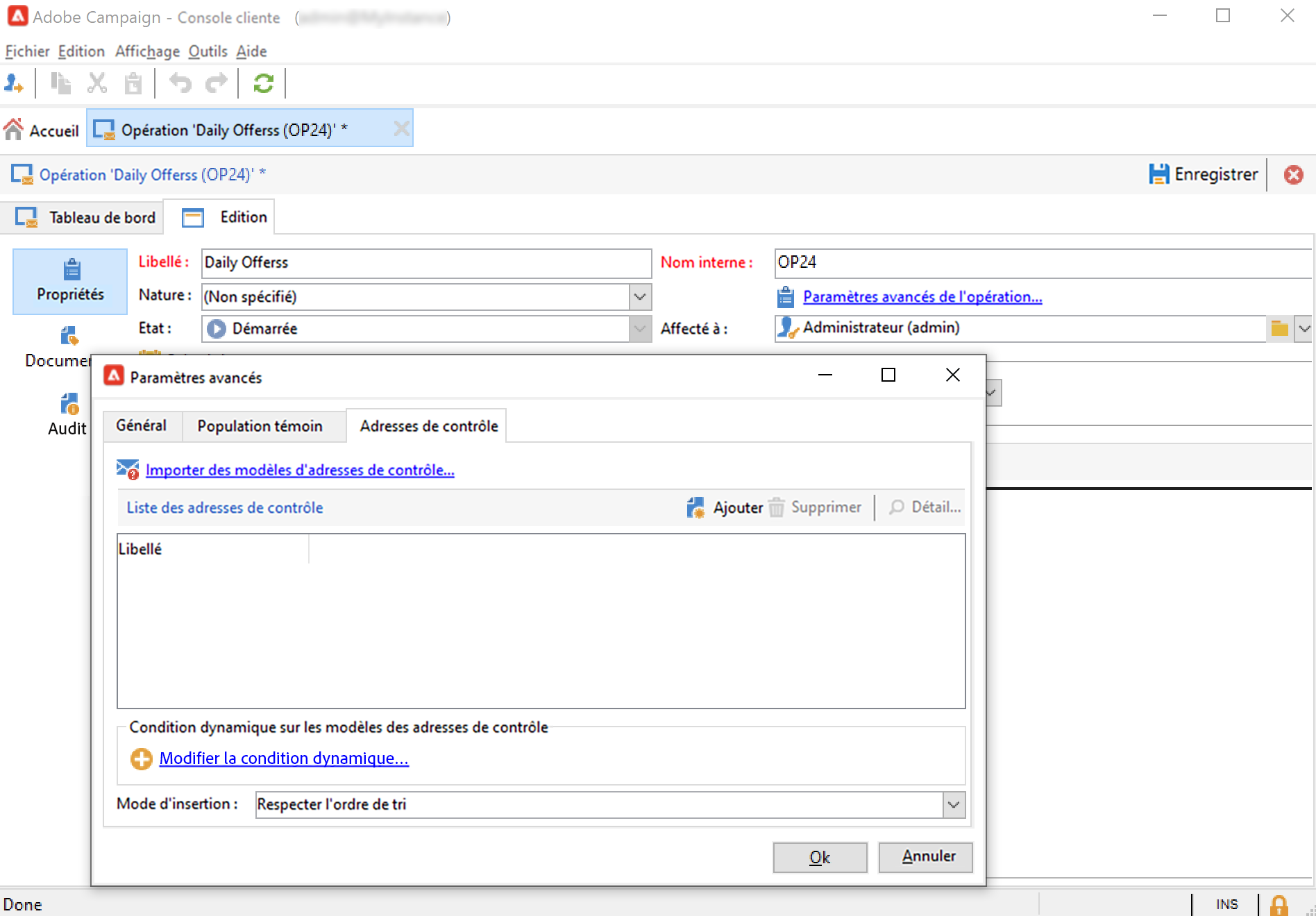Open the Documents section icon

pos(69,337)
